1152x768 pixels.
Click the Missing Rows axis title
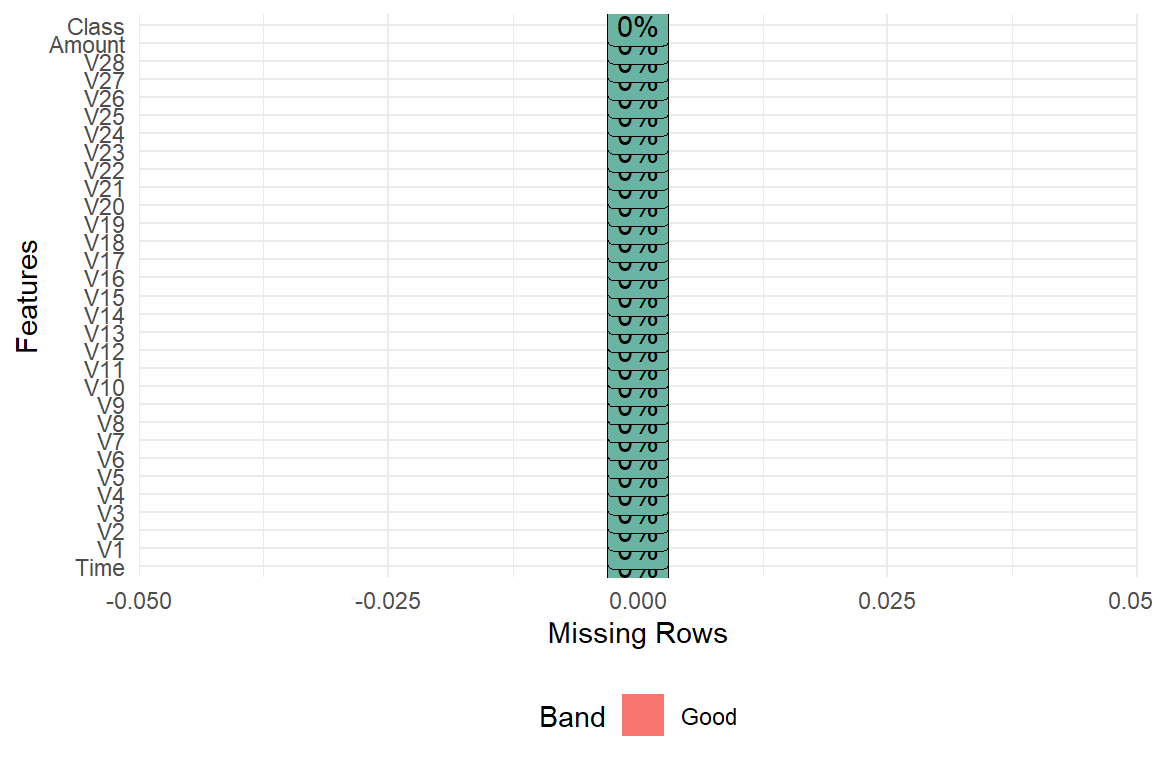[637, 634]
